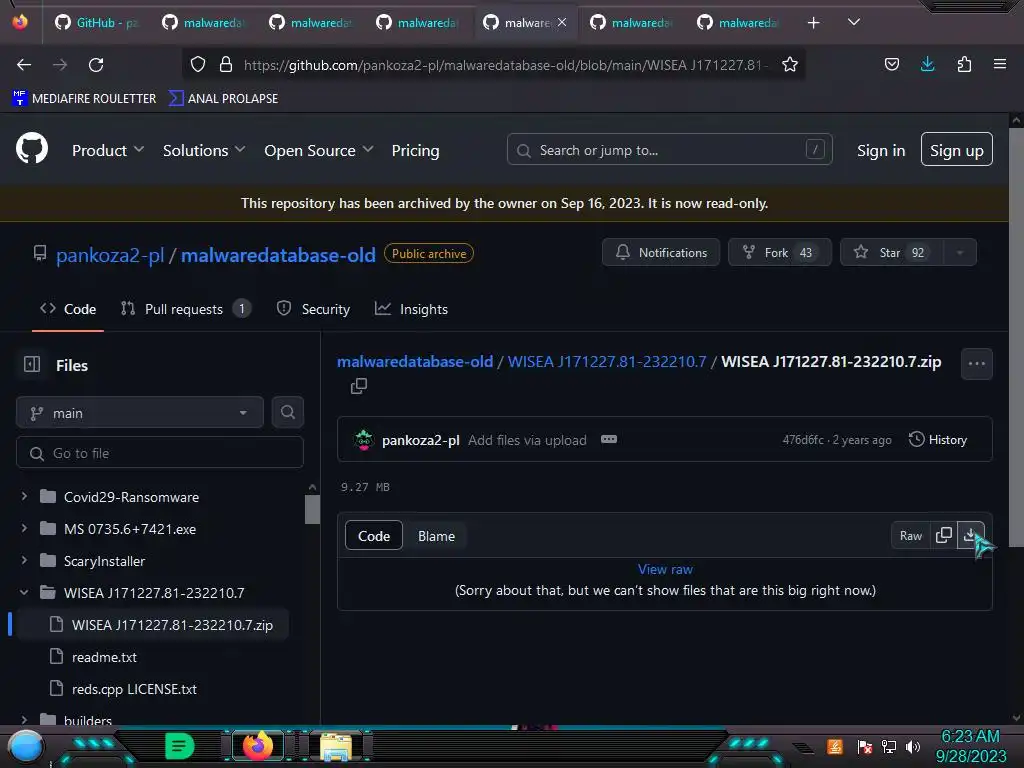Image resolution: width=1024 pixels, height=768 pixels.
Task: Open the Security tab
Action: (313, 309)
